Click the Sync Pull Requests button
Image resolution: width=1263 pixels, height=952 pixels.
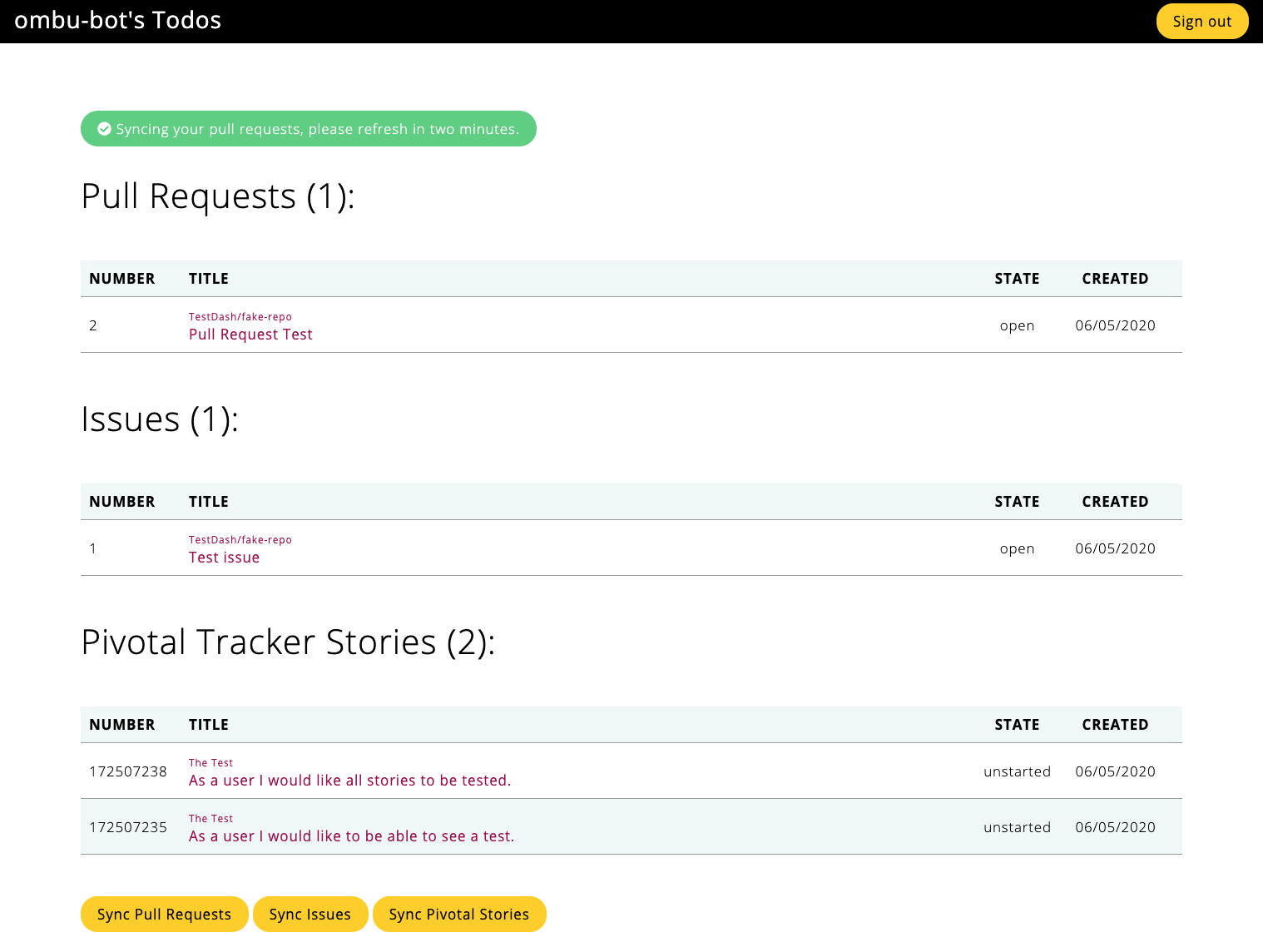pyautogui.click(x=165, y=914)
